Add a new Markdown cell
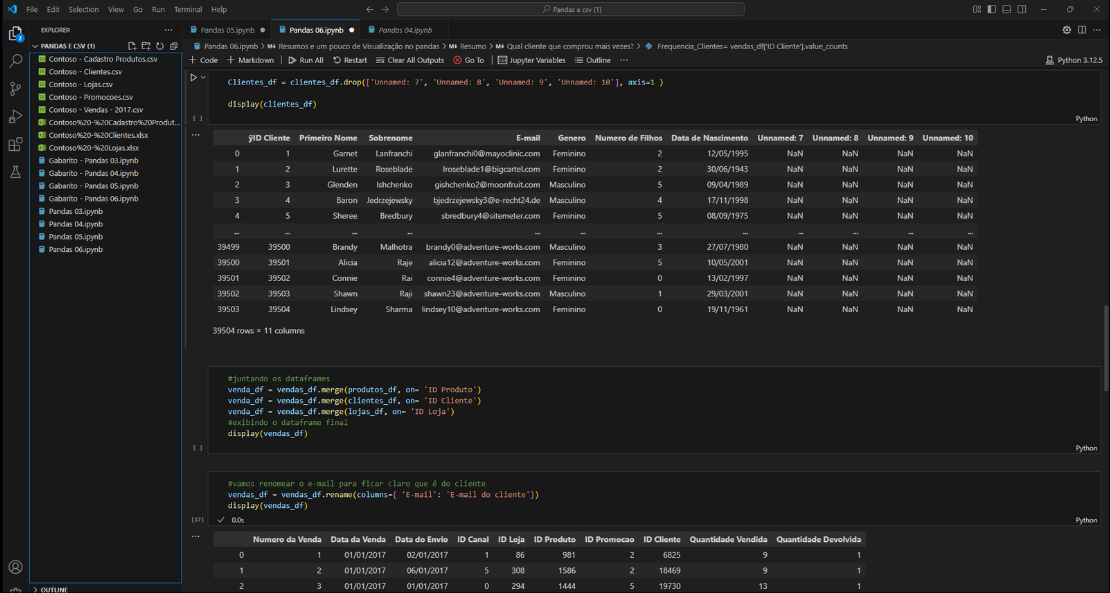The image size is (1110, 593). point(250,60)
